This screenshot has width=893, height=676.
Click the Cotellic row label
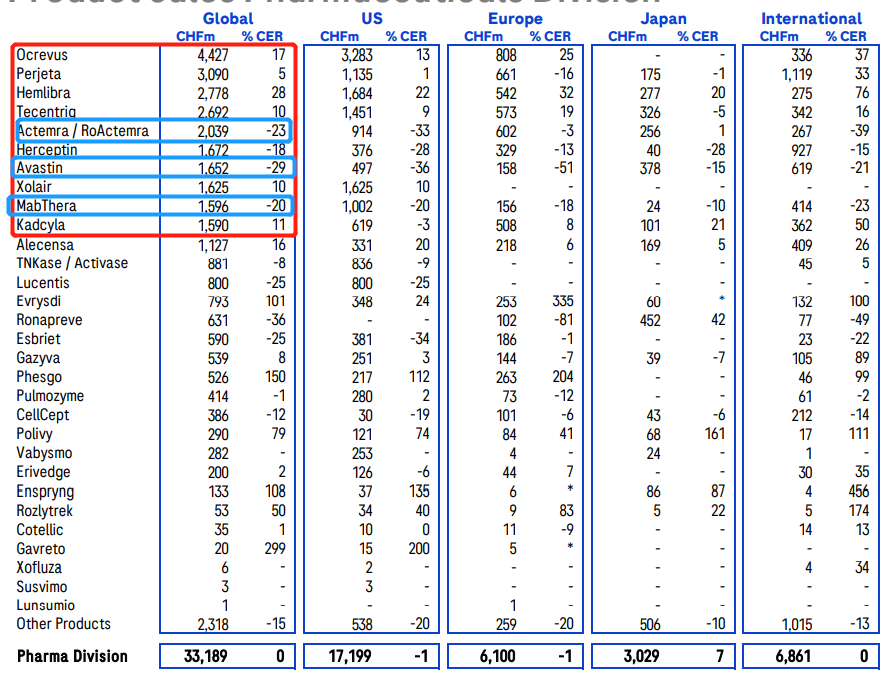[39, 530]
